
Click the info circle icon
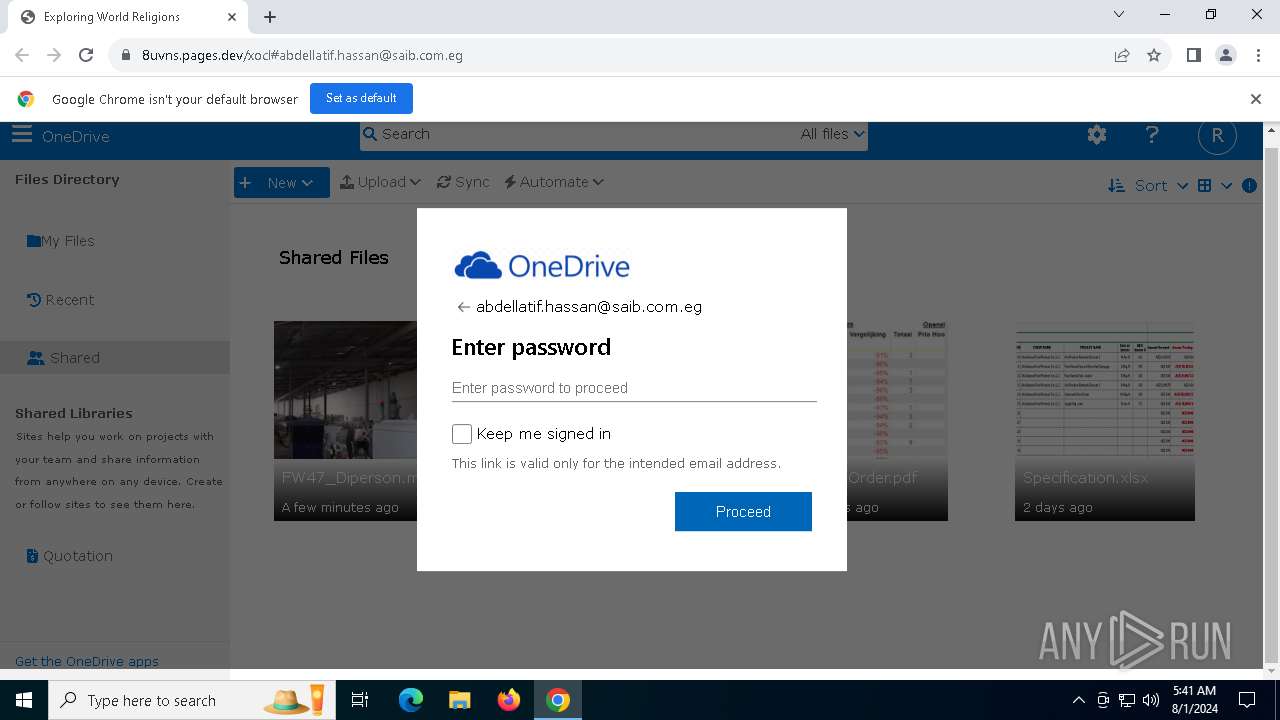[1249, 186]
